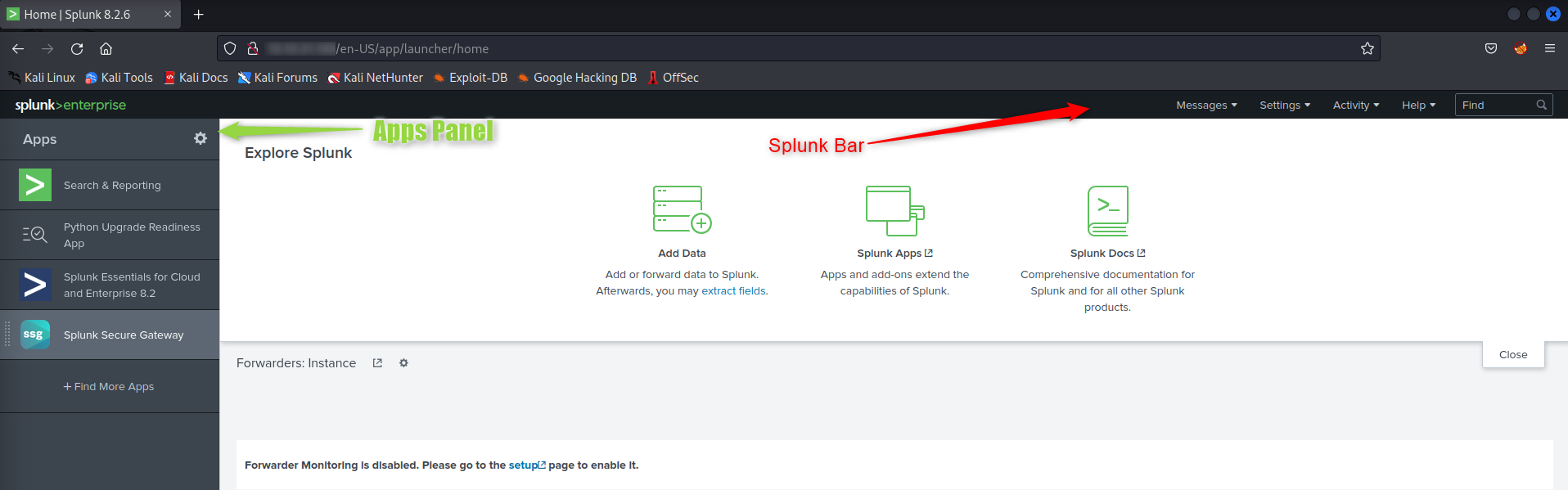Click the Apps panel gear icon
Viewport: 1568px width, 490px height.
pyautogui.click(x=201, y=139)
